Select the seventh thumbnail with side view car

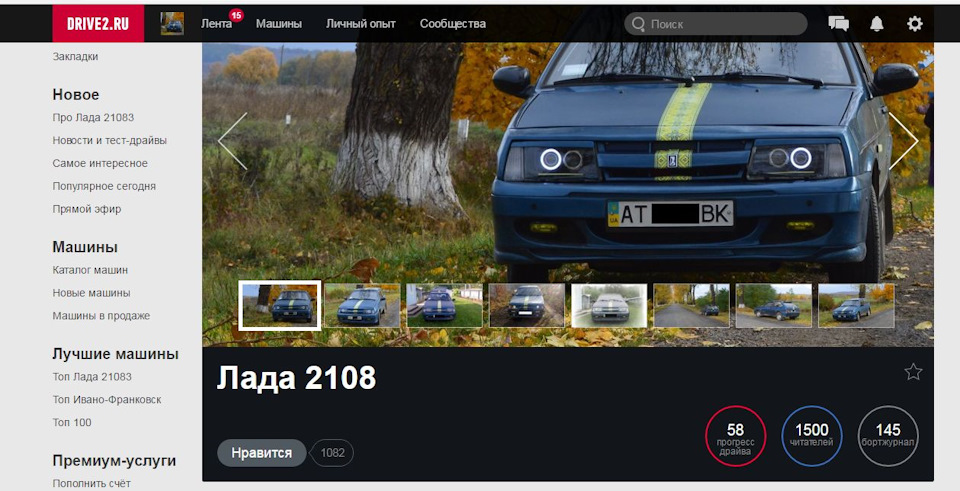click(774, 305)
